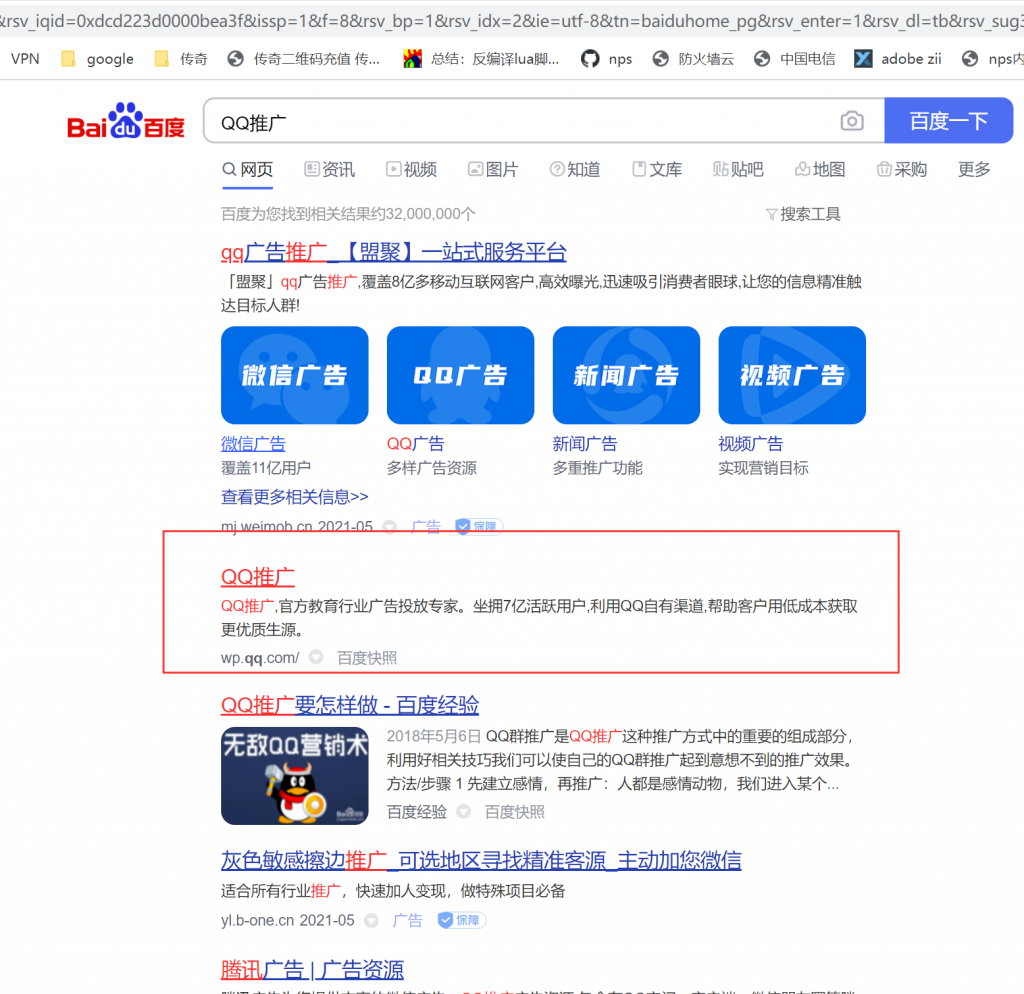
Task: Expand arrow next to yl.b-one.cn 2021-05
Action: click(372, 920)
